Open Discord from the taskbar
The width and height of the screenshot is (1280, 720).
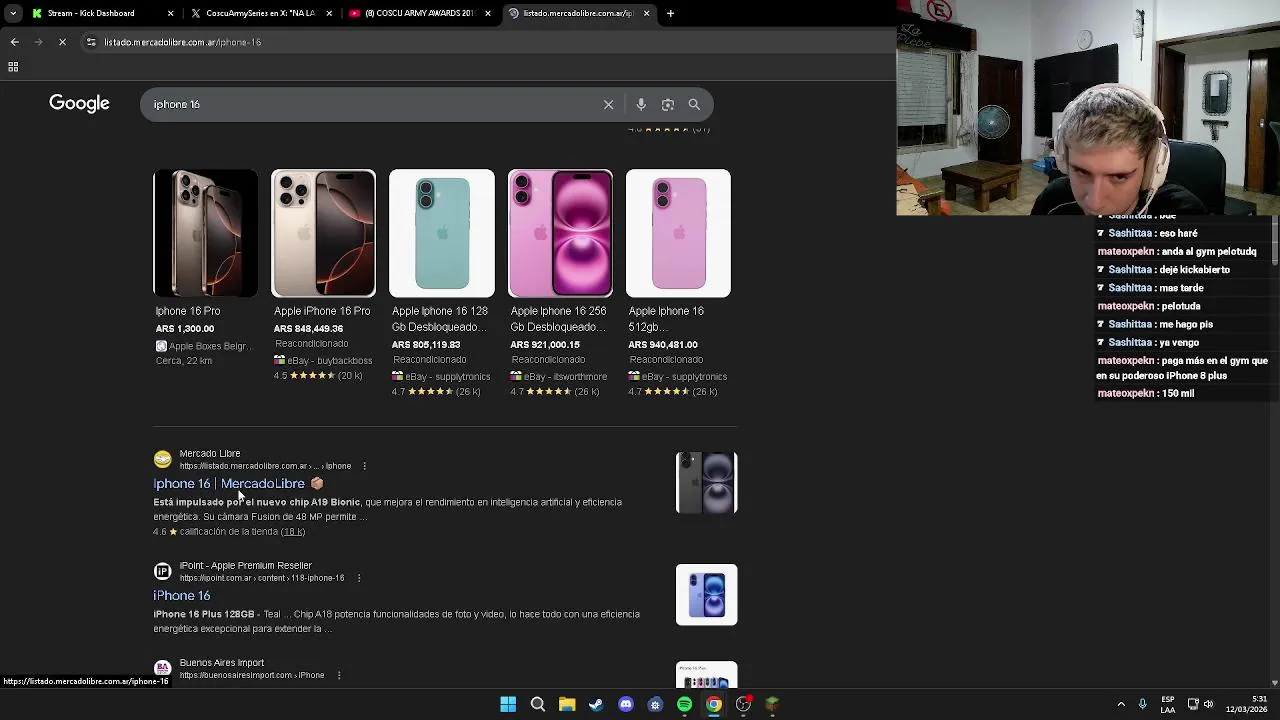click(x=626, y=704)
